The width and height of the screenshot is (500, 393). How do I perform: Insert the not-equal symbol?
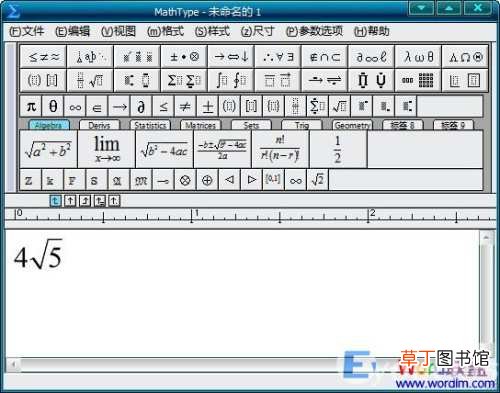click(185, 107)
